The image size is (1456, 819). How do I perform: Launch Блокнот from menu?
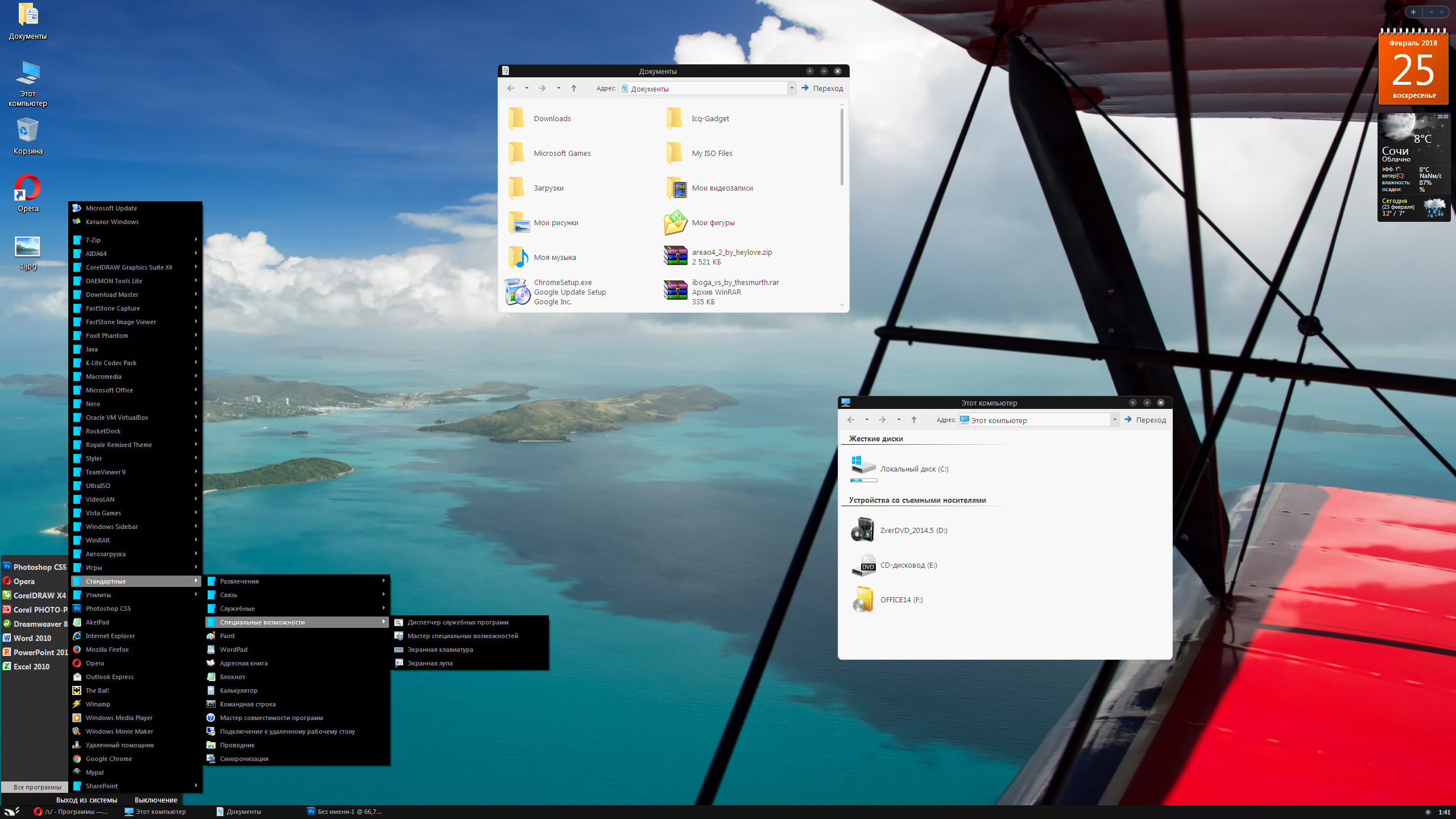[297, 677]
